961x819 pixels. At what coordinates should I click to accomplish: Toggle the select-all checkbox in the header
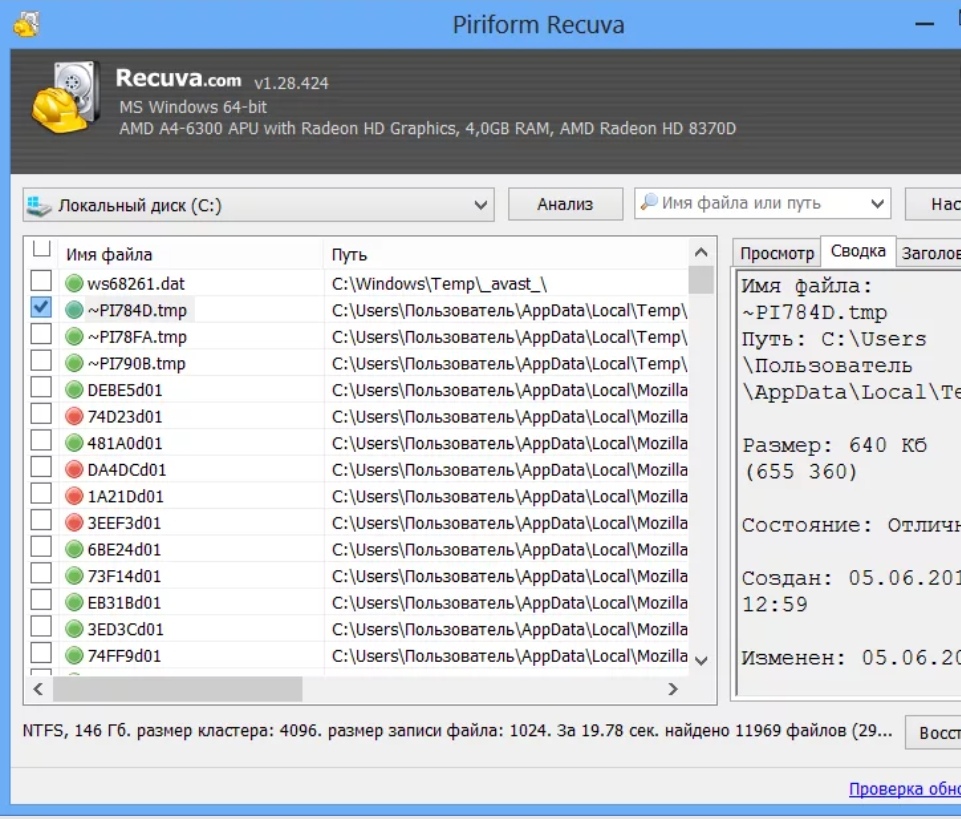(41, 248)
